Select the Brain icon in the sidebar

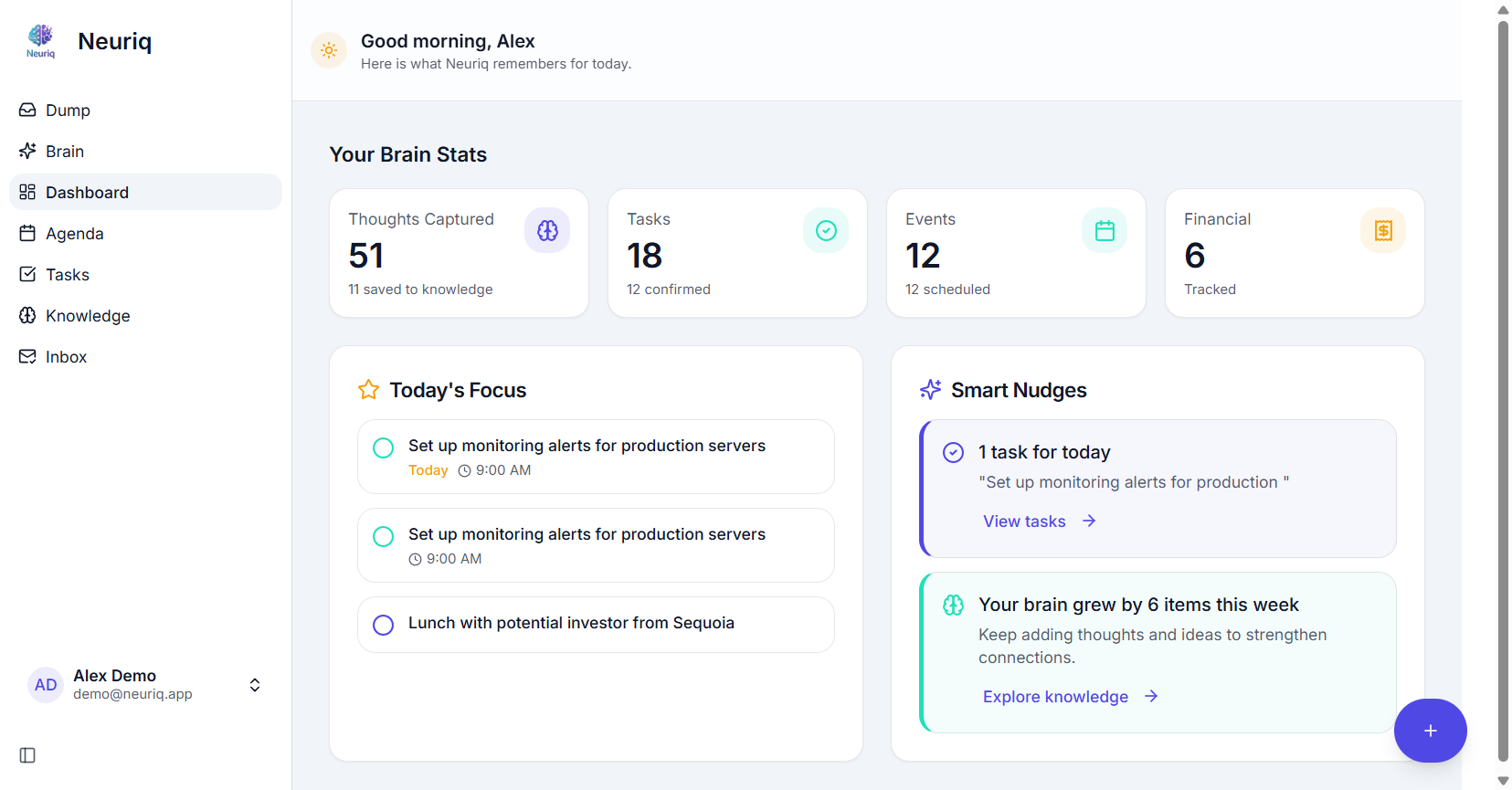(28, 151)
